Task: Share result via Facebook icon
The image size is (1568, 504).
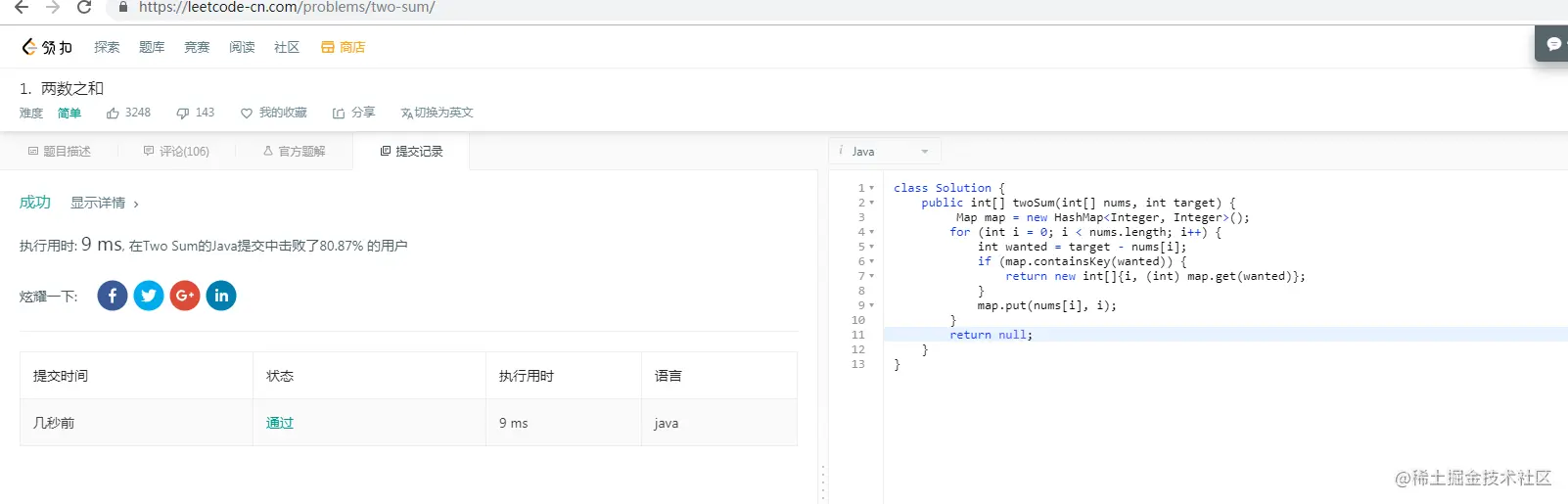Action: (113, 296)
